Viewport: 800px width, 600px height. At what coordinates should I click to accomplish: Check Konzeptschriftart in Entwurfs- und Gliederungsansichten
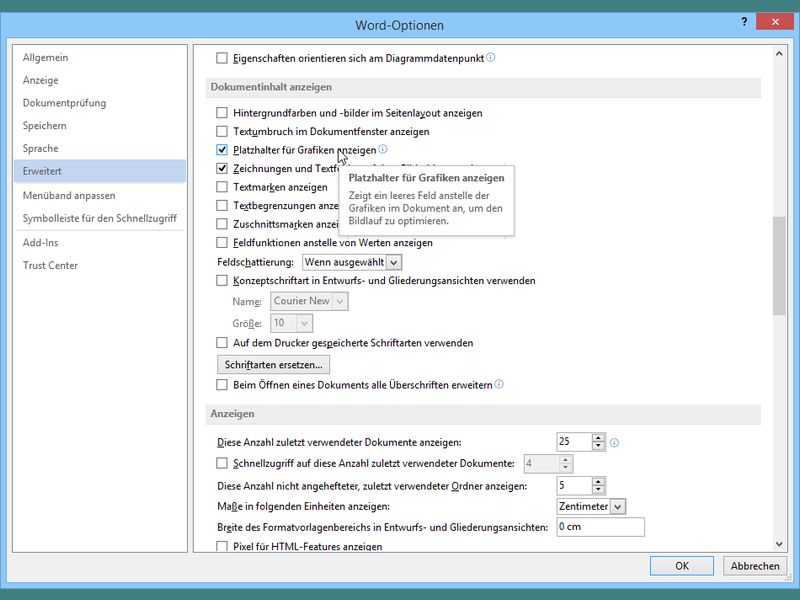221,281
